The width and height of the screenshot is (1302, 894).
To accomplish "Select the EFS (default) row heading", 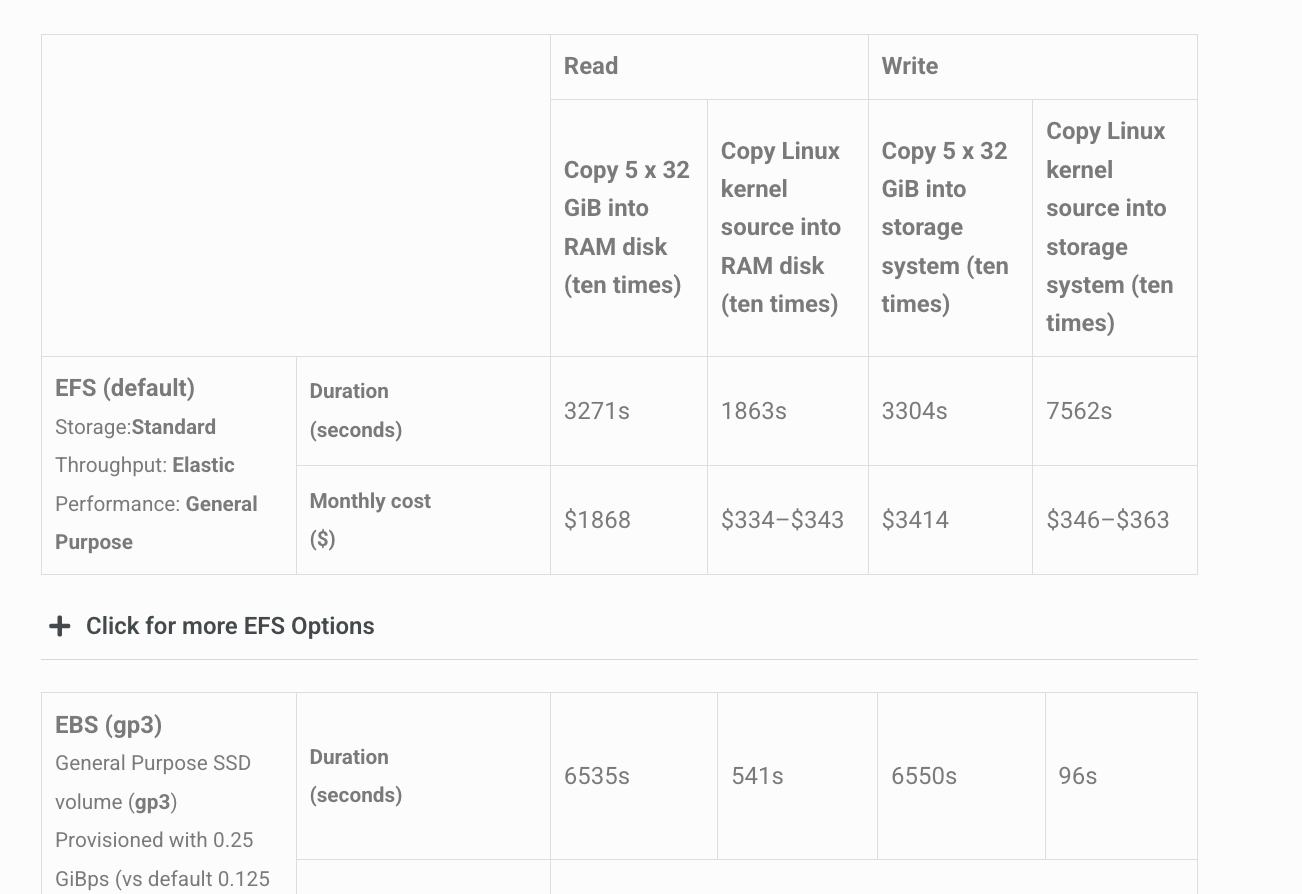I will (x=125, y=388).
